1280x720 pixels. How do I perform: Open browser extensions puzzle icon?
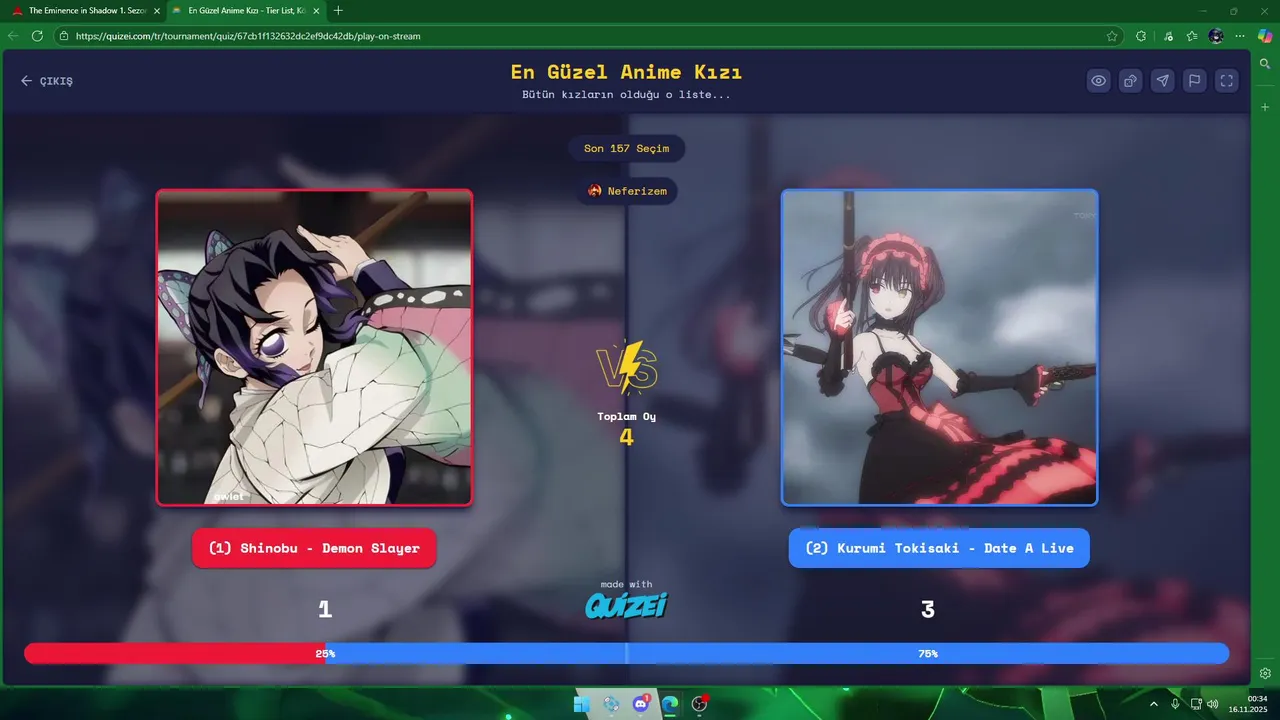tap(1141, 36)
